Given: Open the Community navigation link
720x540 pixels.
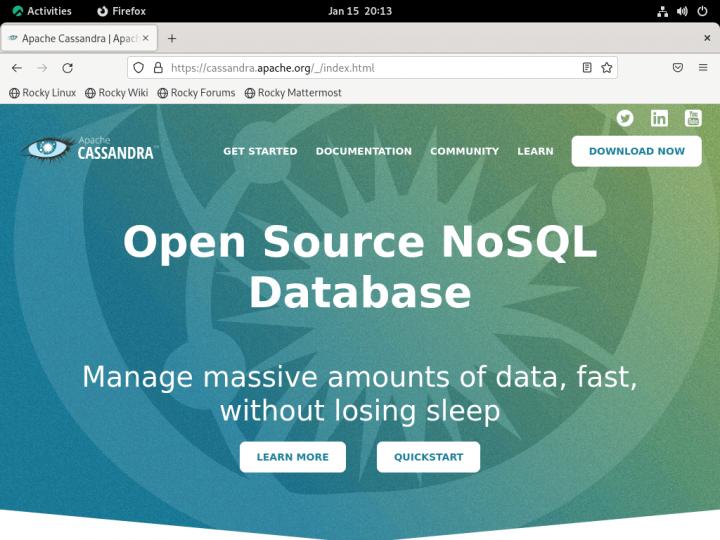Looking at the screenshot, I should pos(464,151).
